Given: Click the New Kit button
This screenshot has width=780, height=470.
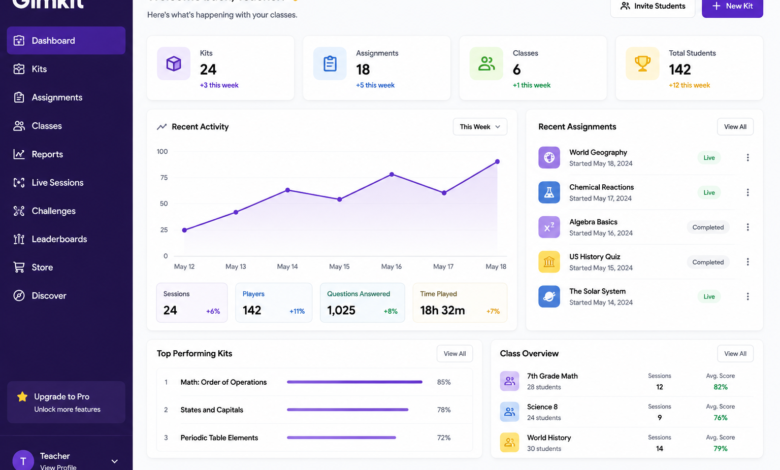Looking at the screenshot, I should point(732,6).
